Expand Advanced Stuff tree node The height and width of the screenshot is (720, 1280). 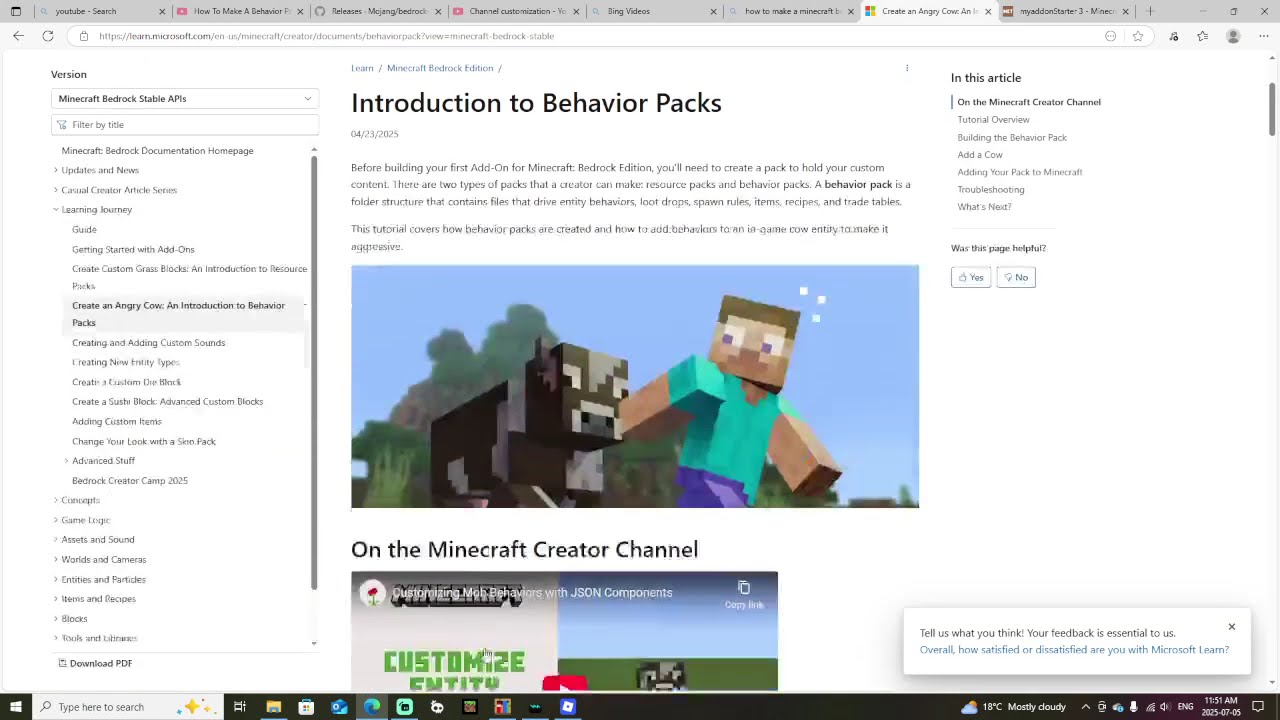[x=66, y=461]
